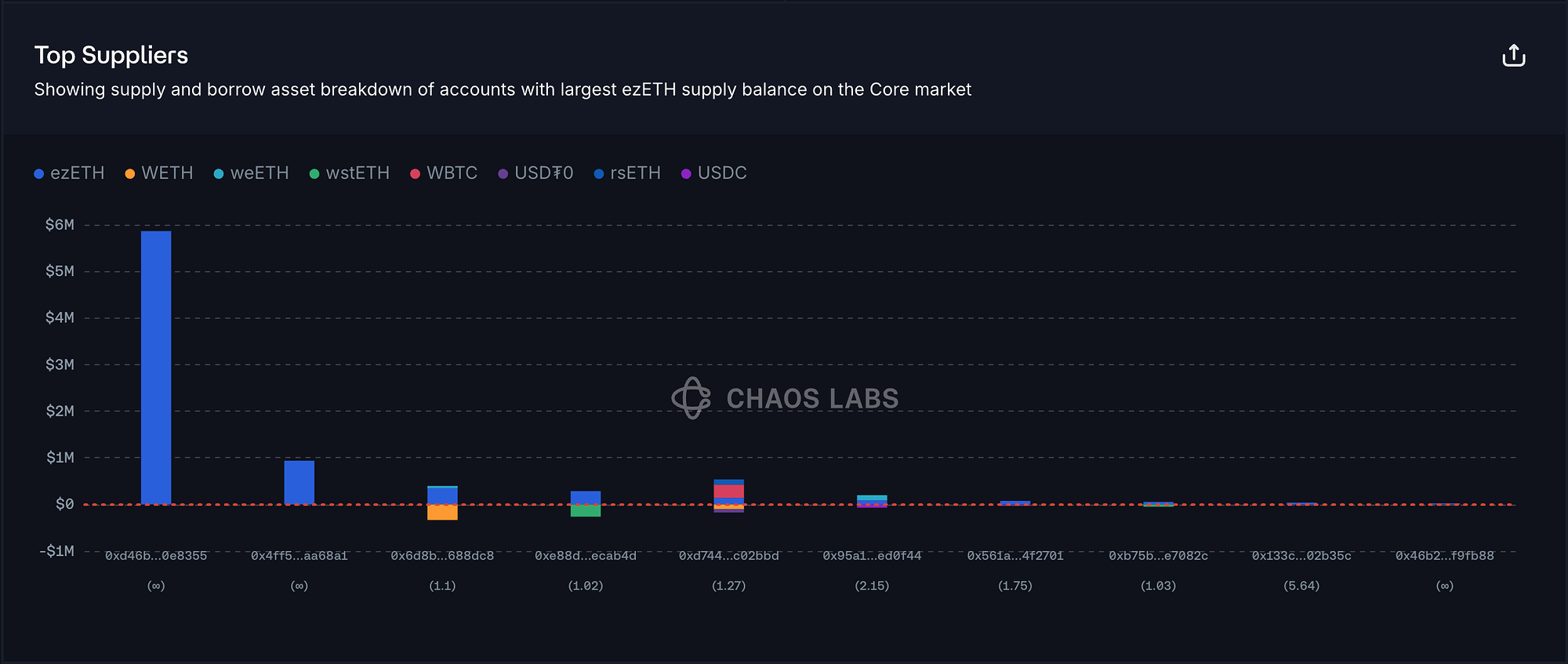Image resolution: width=1568 pixels, height=664 pixels.
Task: Click orange WETH borrow segment of 0x6d8b...688dc8
Action: point(442,513)
